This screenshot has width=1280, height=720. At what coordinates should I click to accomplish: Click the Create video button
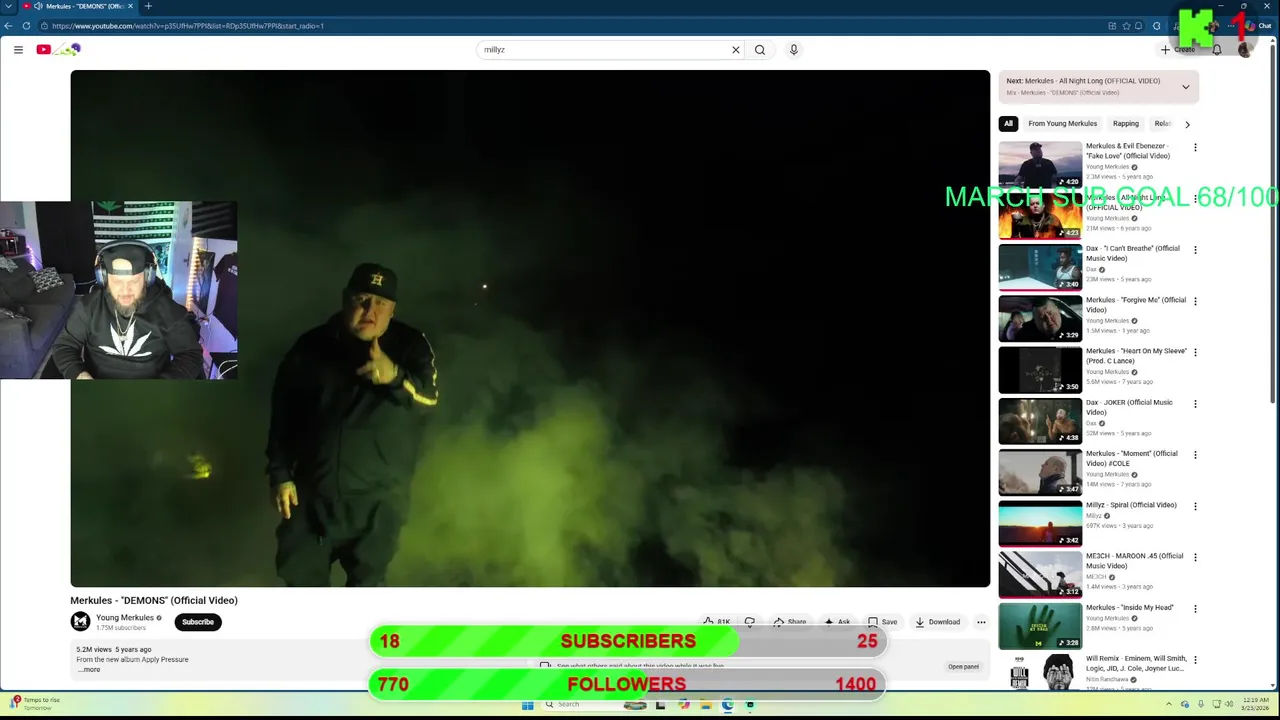coord(1178,49)
